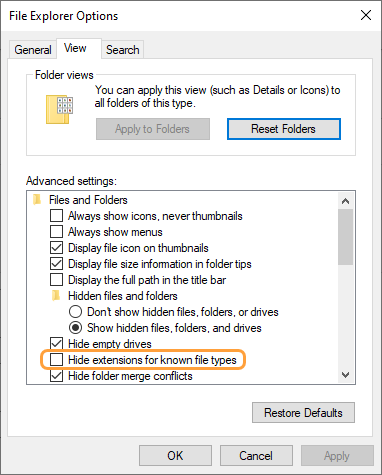Toggle Display file size information in folder tips
382x475 pixels.
point(56,264)
